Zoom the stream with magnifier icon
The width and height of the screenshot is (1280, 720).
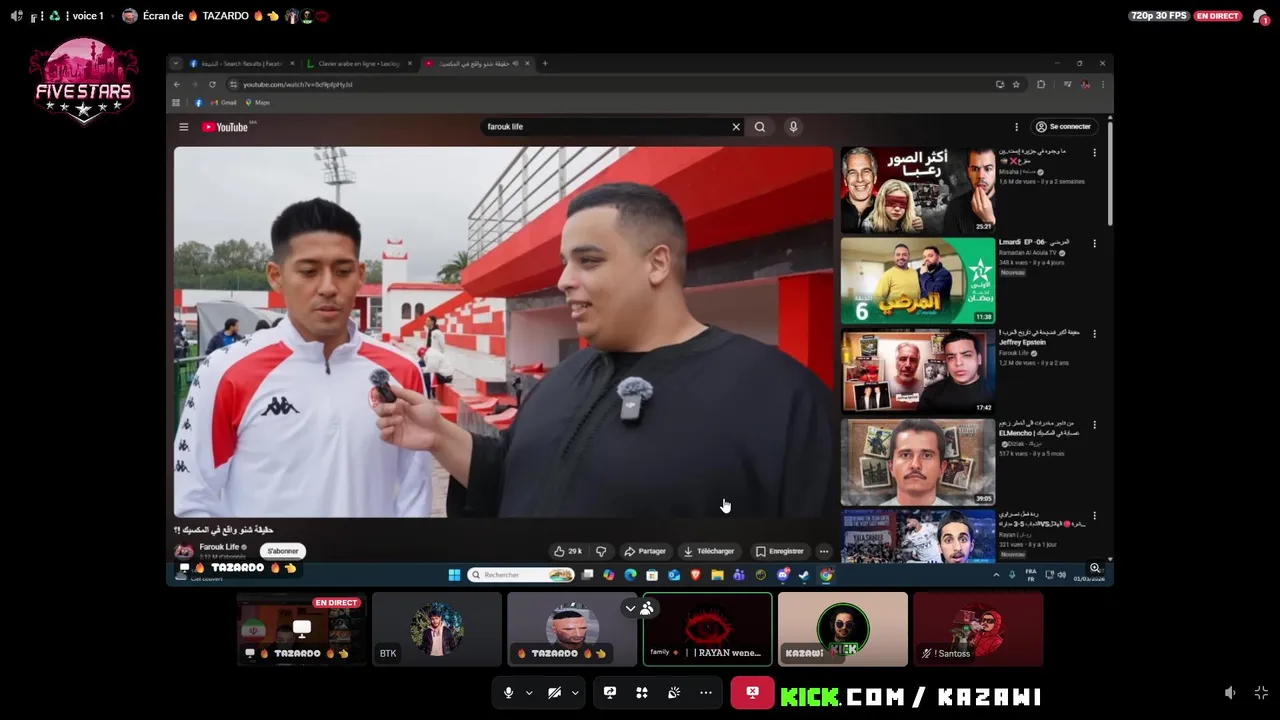click(x=1095, y=568)
